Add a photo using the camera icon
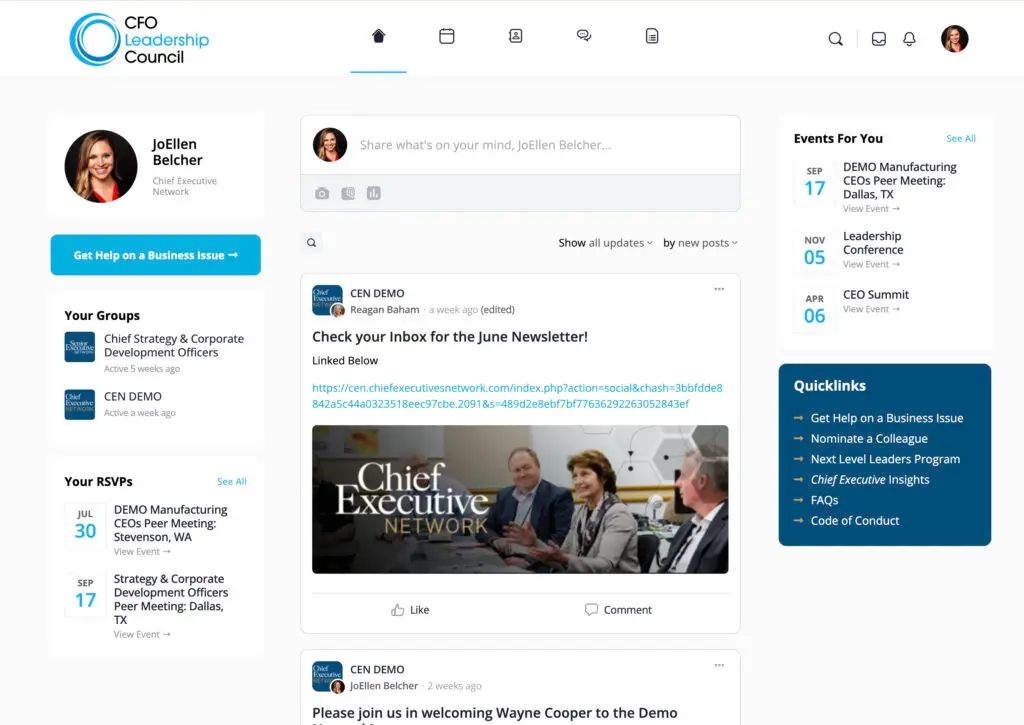1024x725 pixels. click(322, 193)
